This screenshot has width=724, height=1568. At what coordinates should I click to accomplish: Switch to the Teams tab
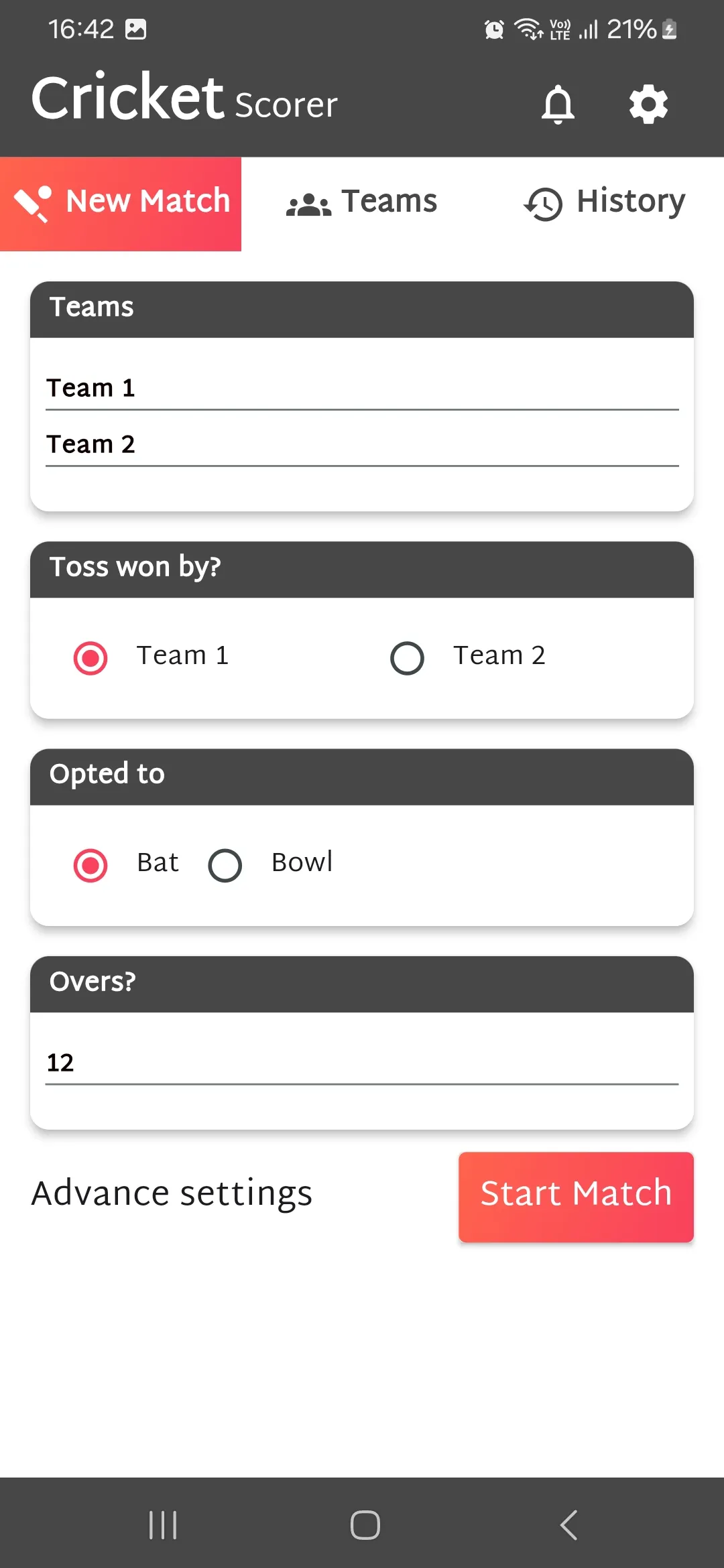coord(362,202)
